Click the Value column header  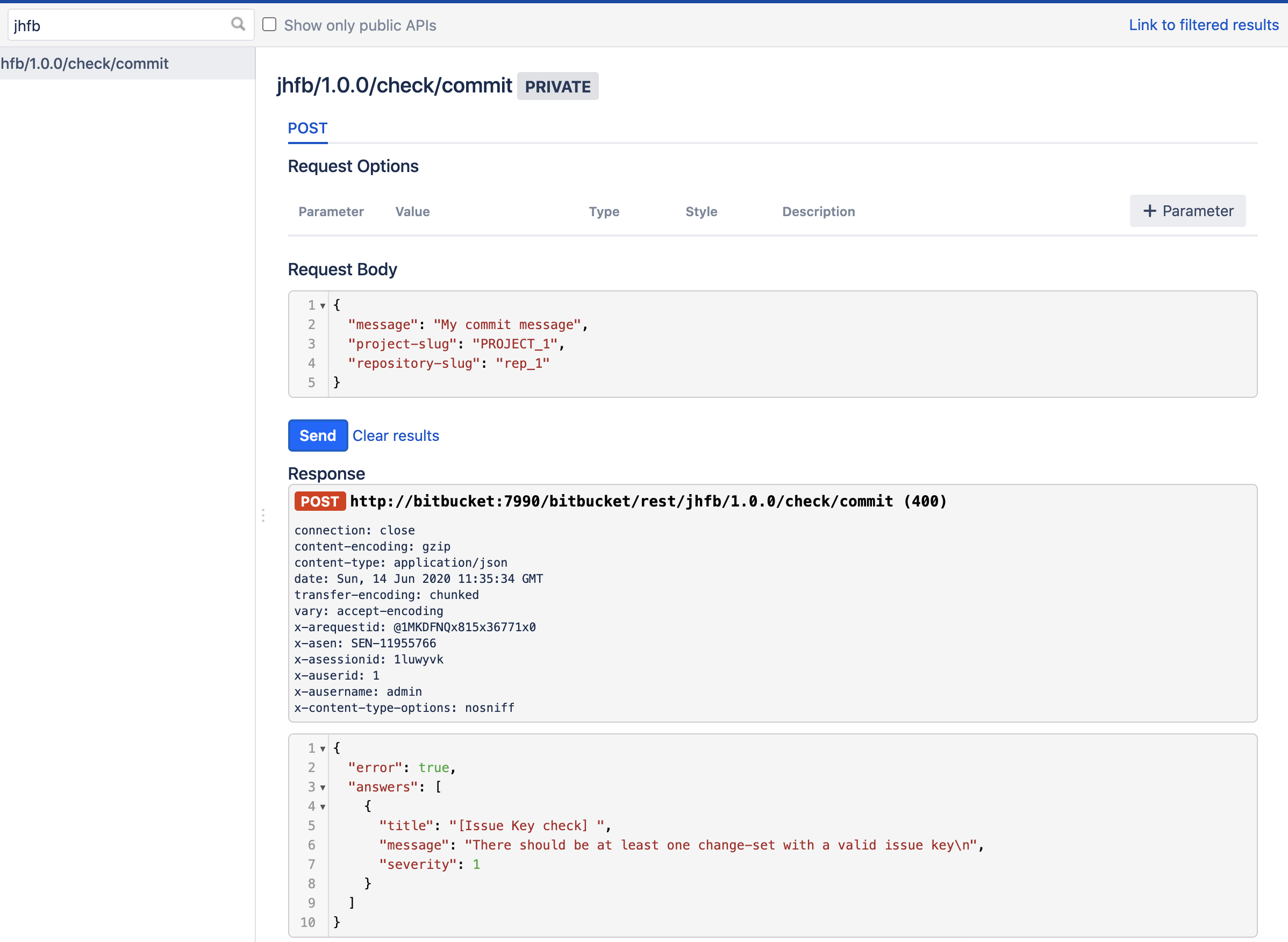[x=412, y=211]
